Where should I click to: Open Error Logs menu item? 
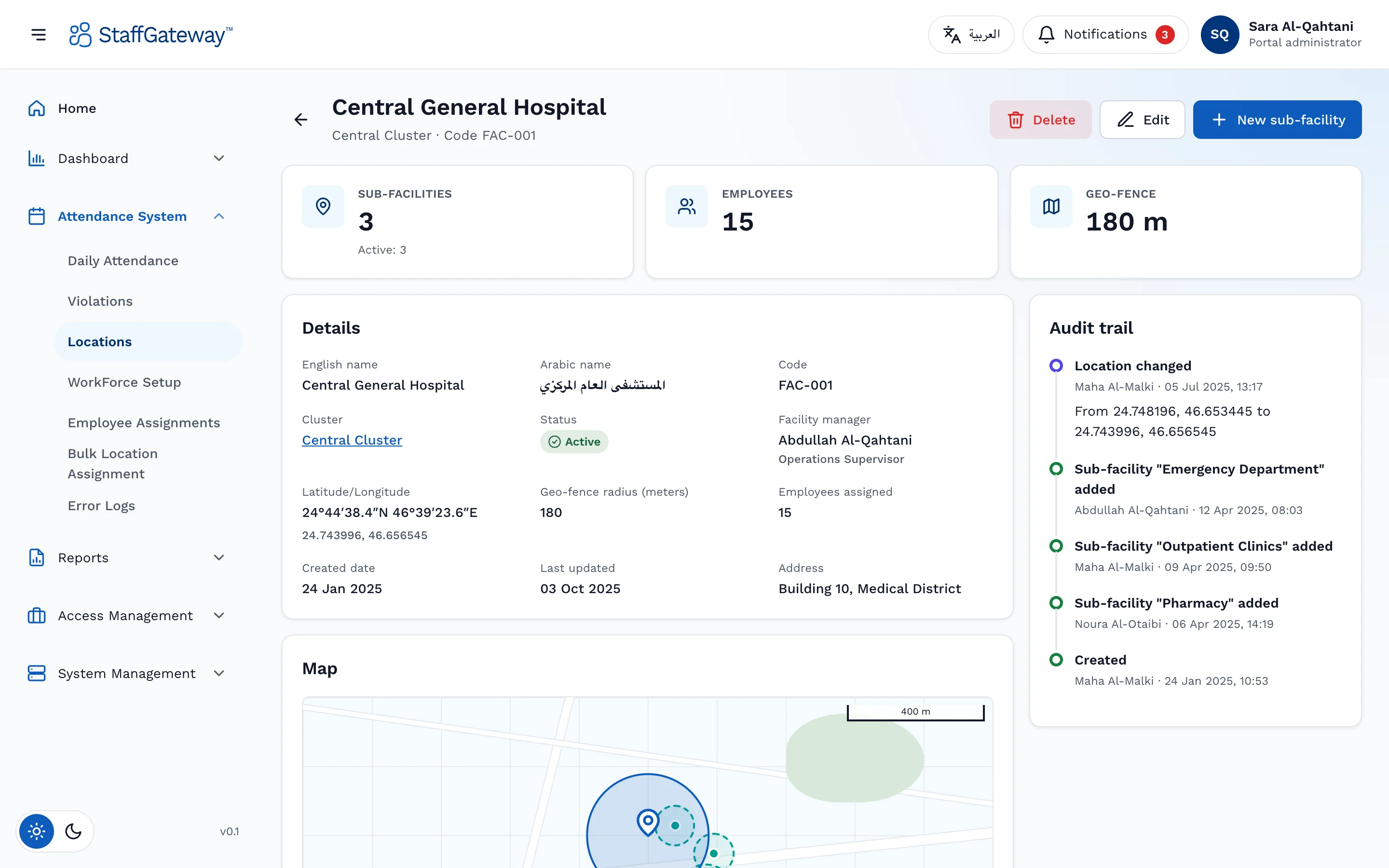[148, 506]
